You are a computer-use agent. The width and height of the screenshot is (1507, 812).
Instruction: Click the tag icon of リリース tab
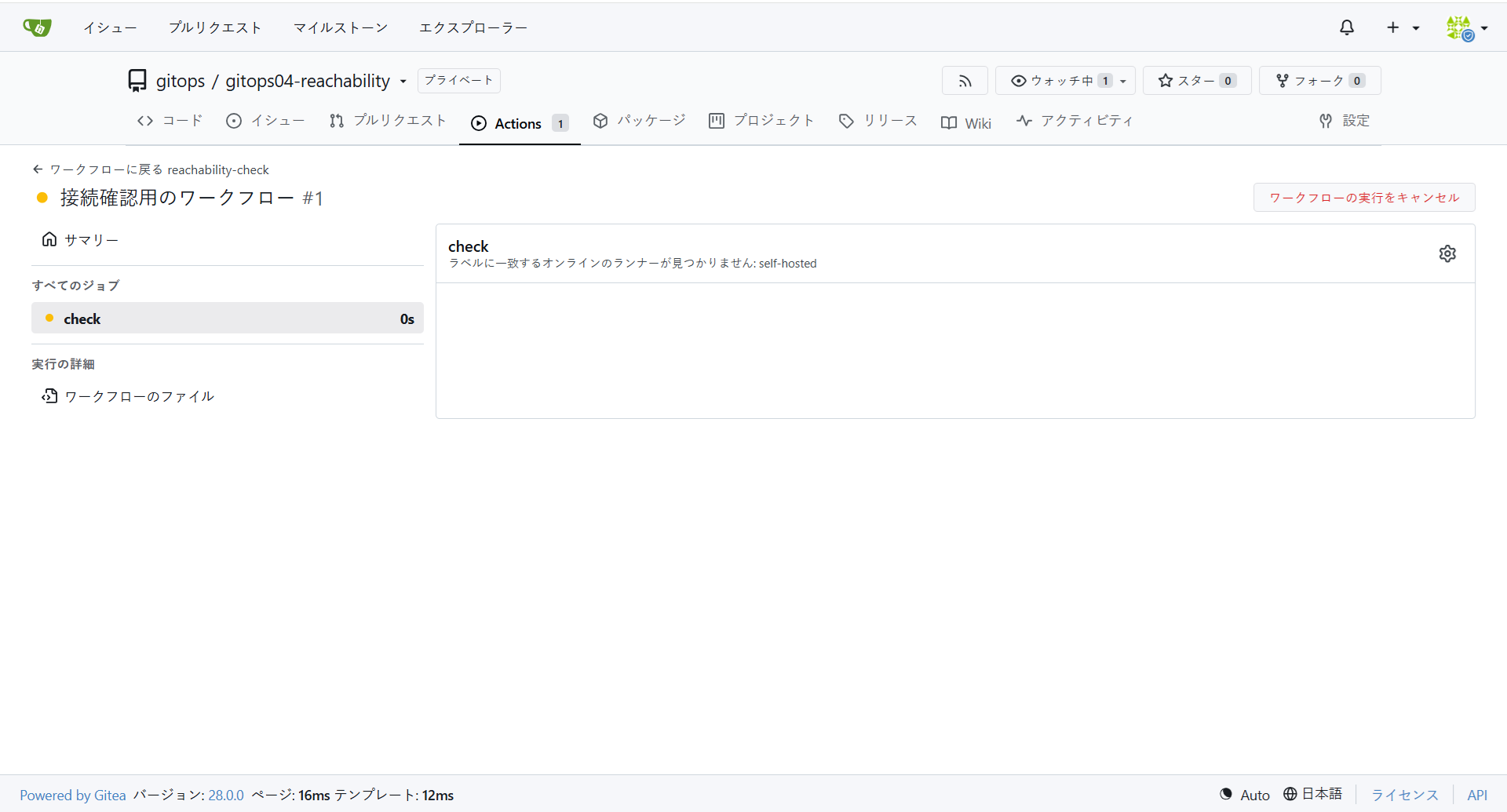[x=846, y=121]
